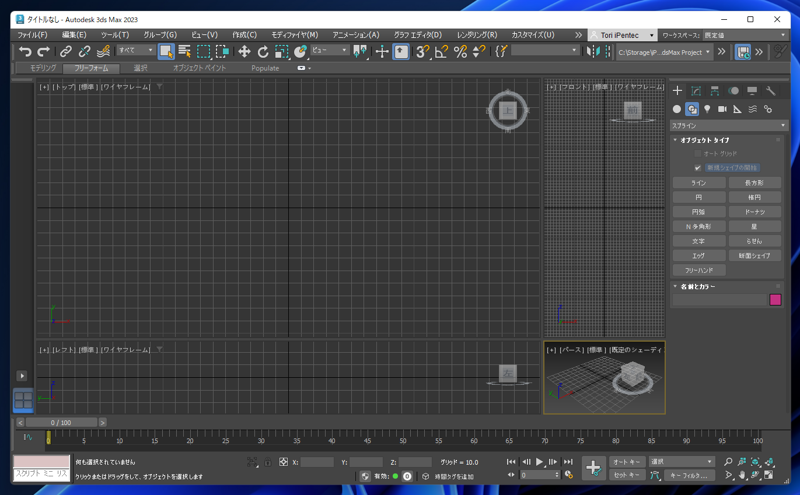Viewport: 800px width, 495px height.
Task: Activate the Select and Scale tool
Action: pyautogui.click(x=281, y=52)
